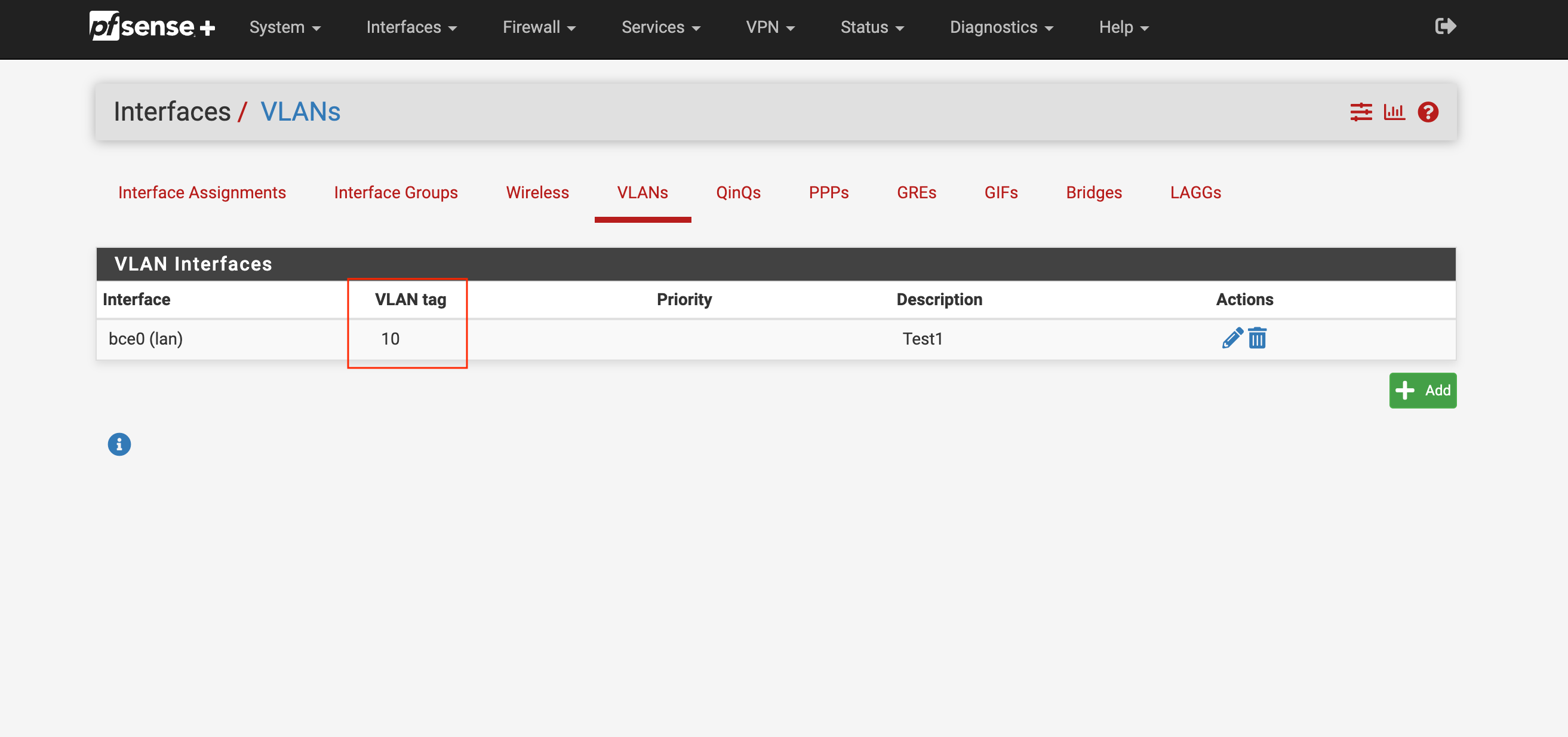Go to the Bridges tab

[x=1094, y=192]
